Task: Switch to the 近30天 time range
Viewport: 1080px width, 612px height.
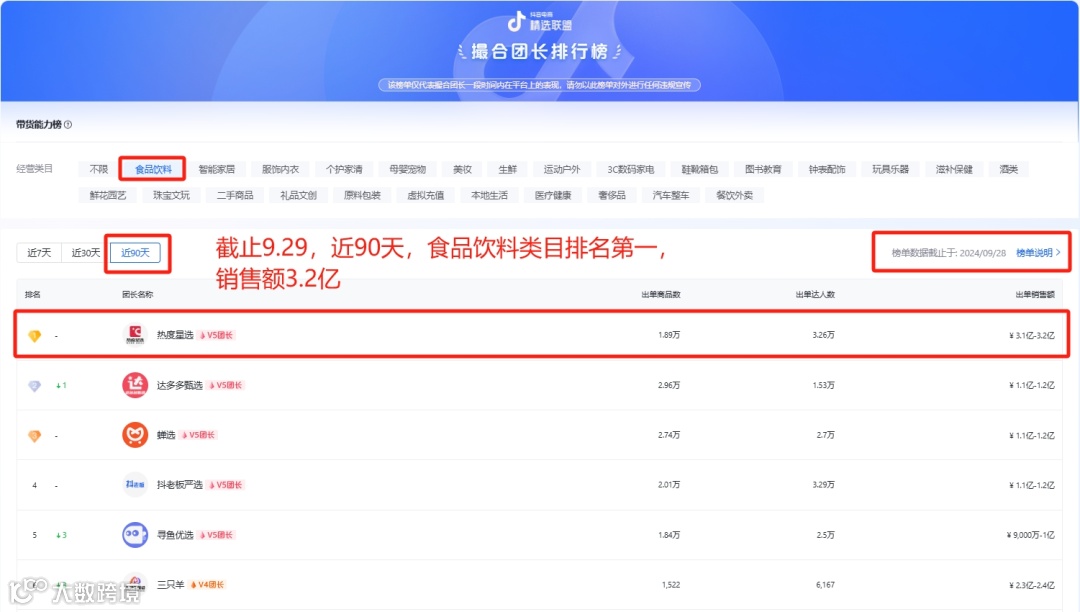Action: point(85,253)
